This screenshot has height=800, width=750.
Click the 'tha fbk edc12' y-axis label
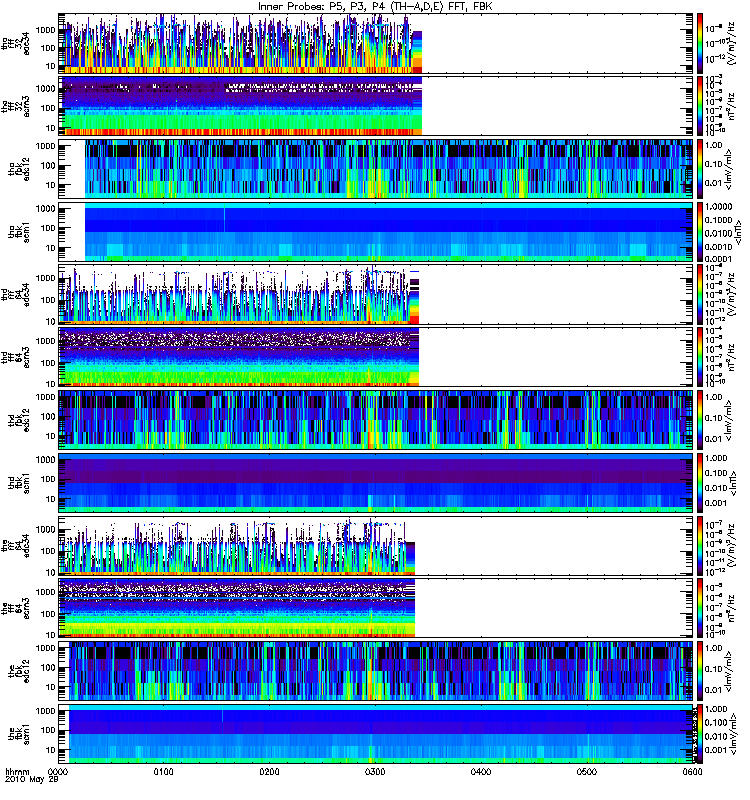click(19, 169)
